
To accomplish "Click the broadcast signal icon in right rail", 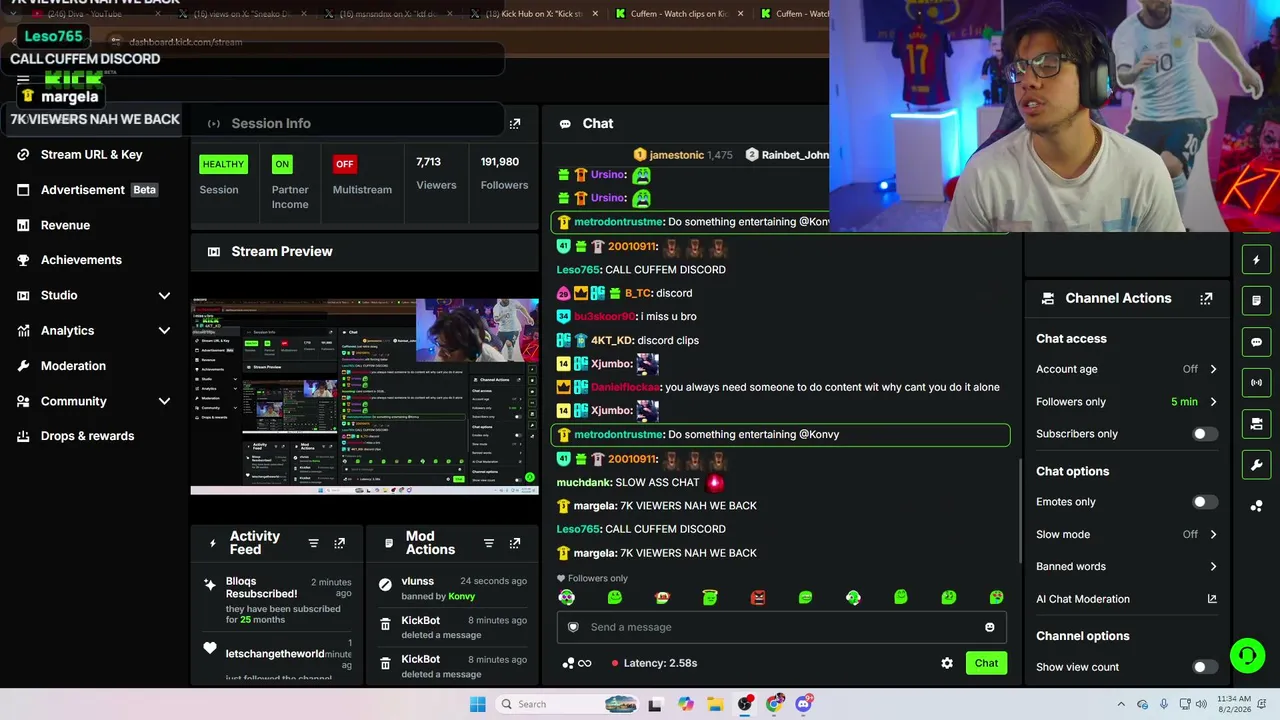I will click(1257, 382).
